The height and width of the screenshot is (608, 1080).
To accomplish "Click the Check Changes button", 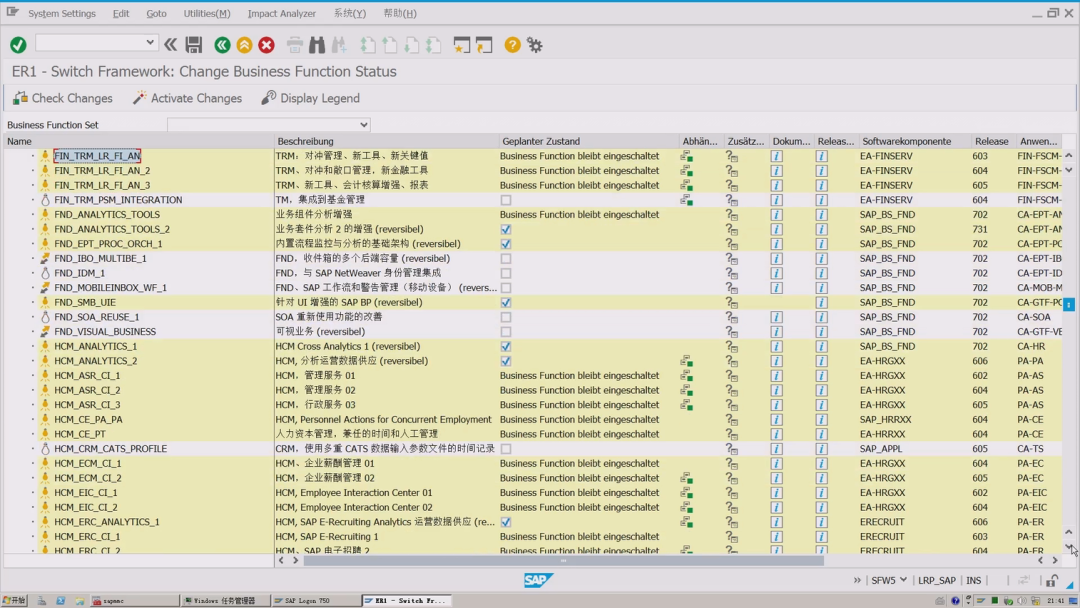I will 63,98.
